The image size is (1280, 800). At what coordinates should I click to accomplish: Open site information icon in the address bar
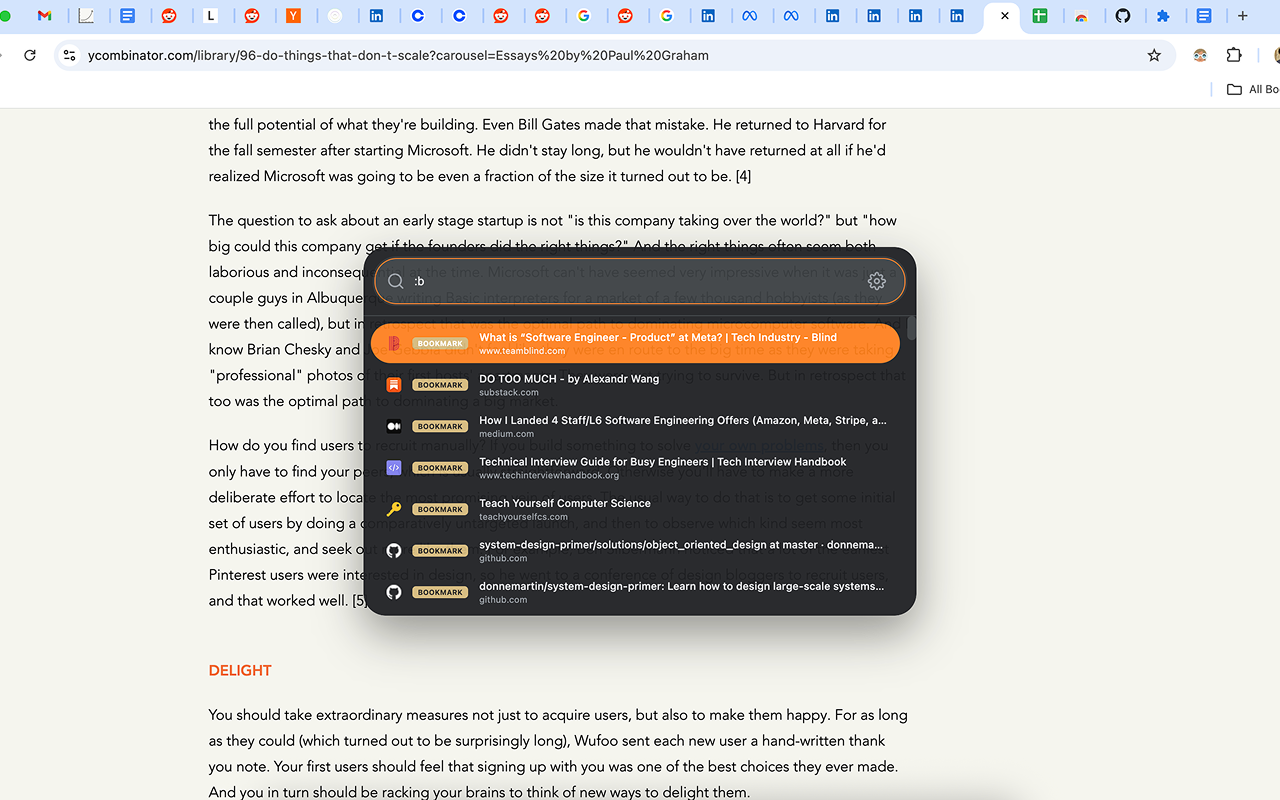tap(68, 55)
